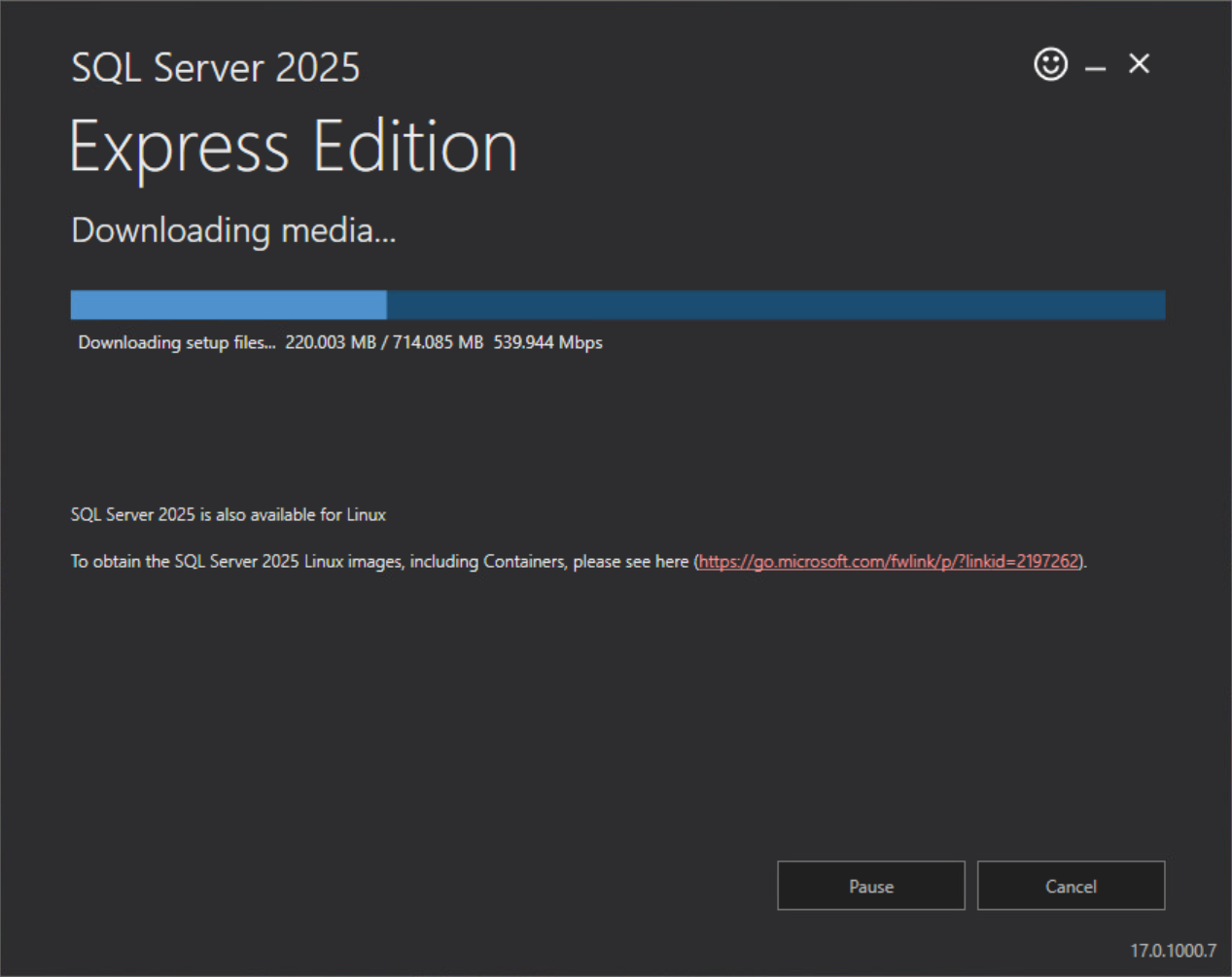Click the download speed '539.944 Mbps'
The width and height of the screenshot is (1232, 977).
(x=548, y=342)
